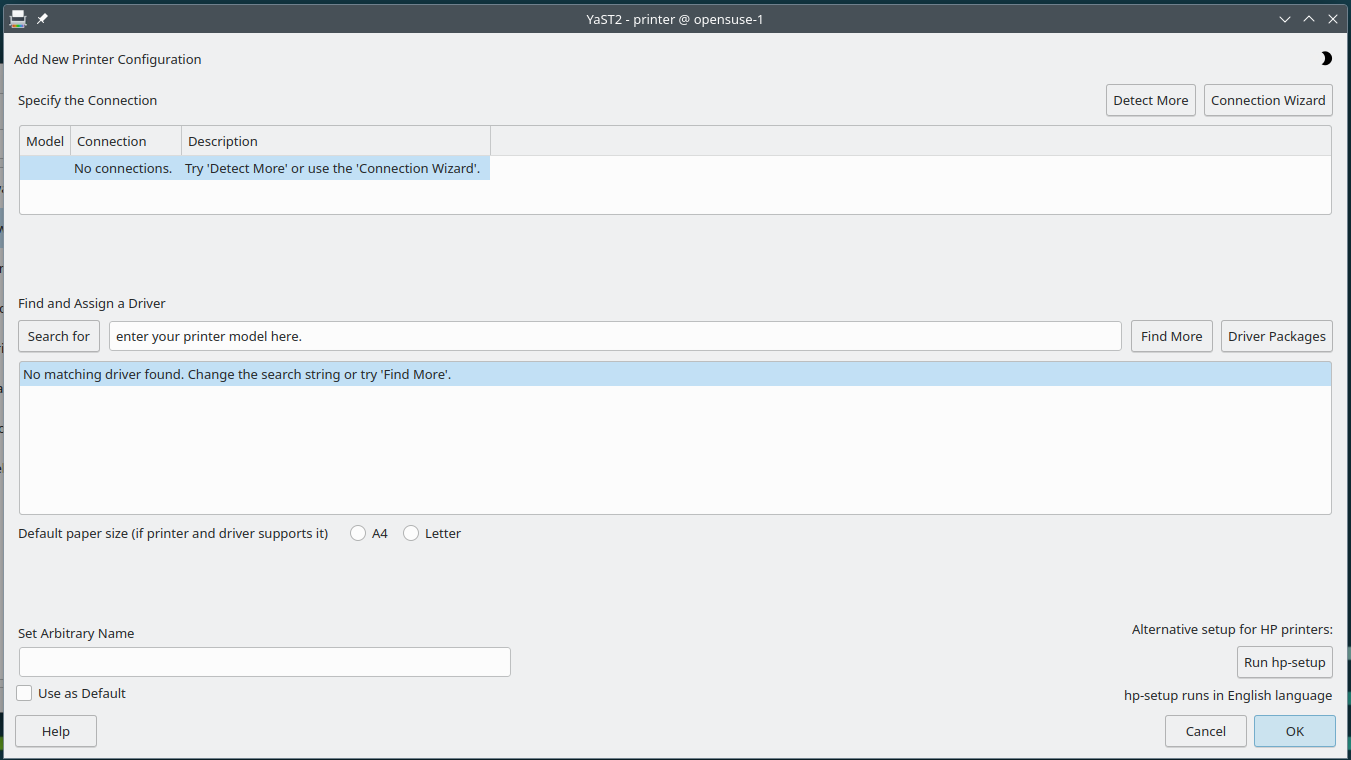Click the printer icon in title bar
Screen dimensions: 1351x760
17,19
